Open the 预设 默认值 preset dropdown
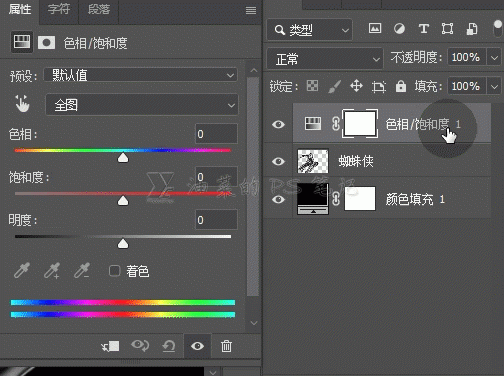 pyautogui.click(x=140, y=75)
